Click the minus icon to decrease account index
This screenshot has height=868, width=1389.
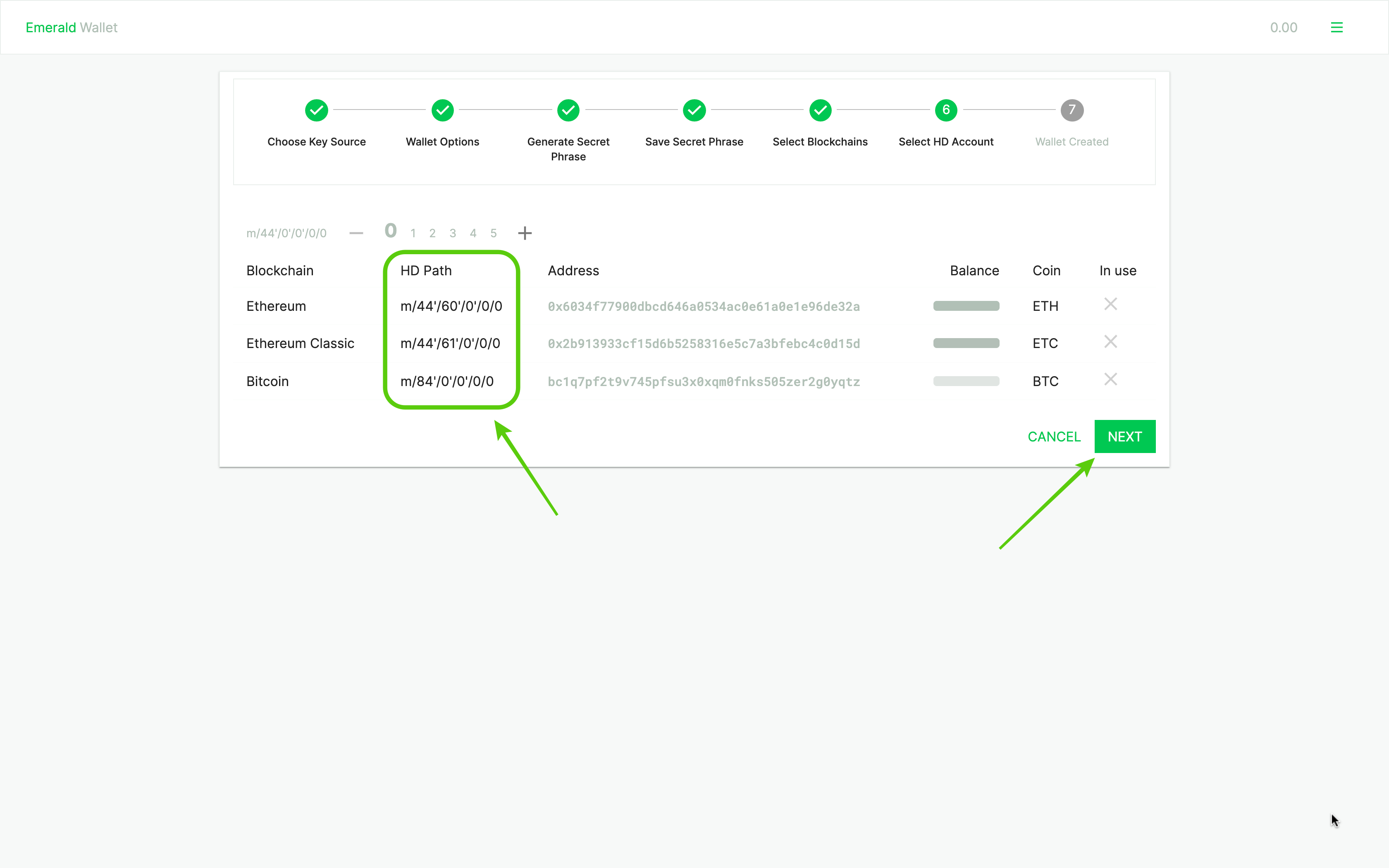coord(356,233)
